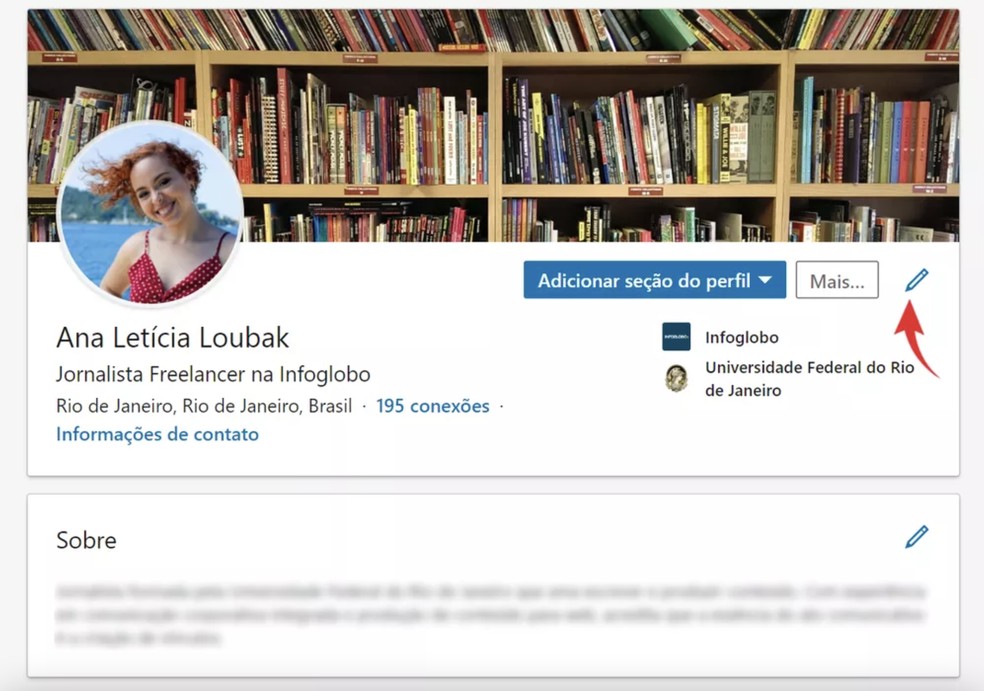Select the Universidade Federal do Rio de Janeiro logo
This screenshot has width=984, height=691.
(x=676, y=378)
